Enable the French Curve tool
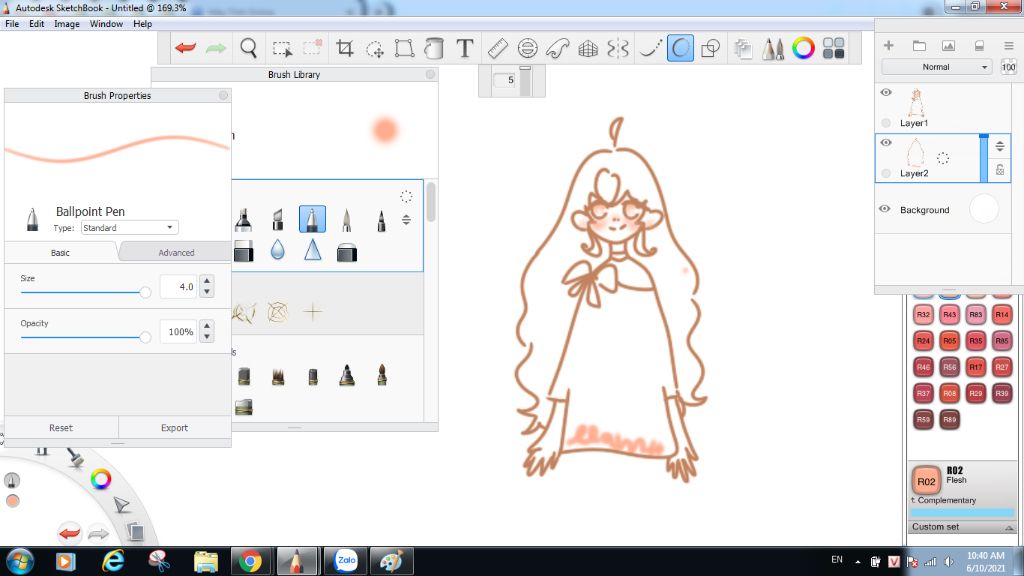The width and height of the screenshot is (1024, 576). pos(558,48)
